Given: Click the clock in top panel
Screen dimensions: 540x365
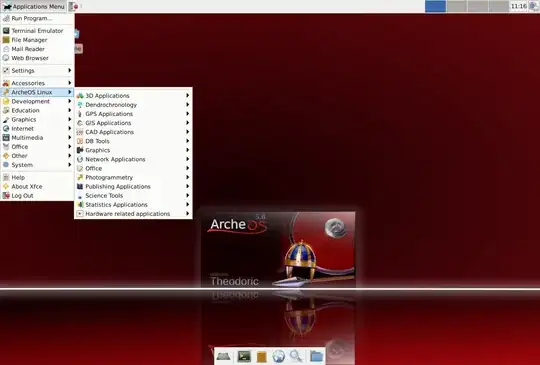Looking at the screenshot, I should pyautogui.click(x=518, y=6).
